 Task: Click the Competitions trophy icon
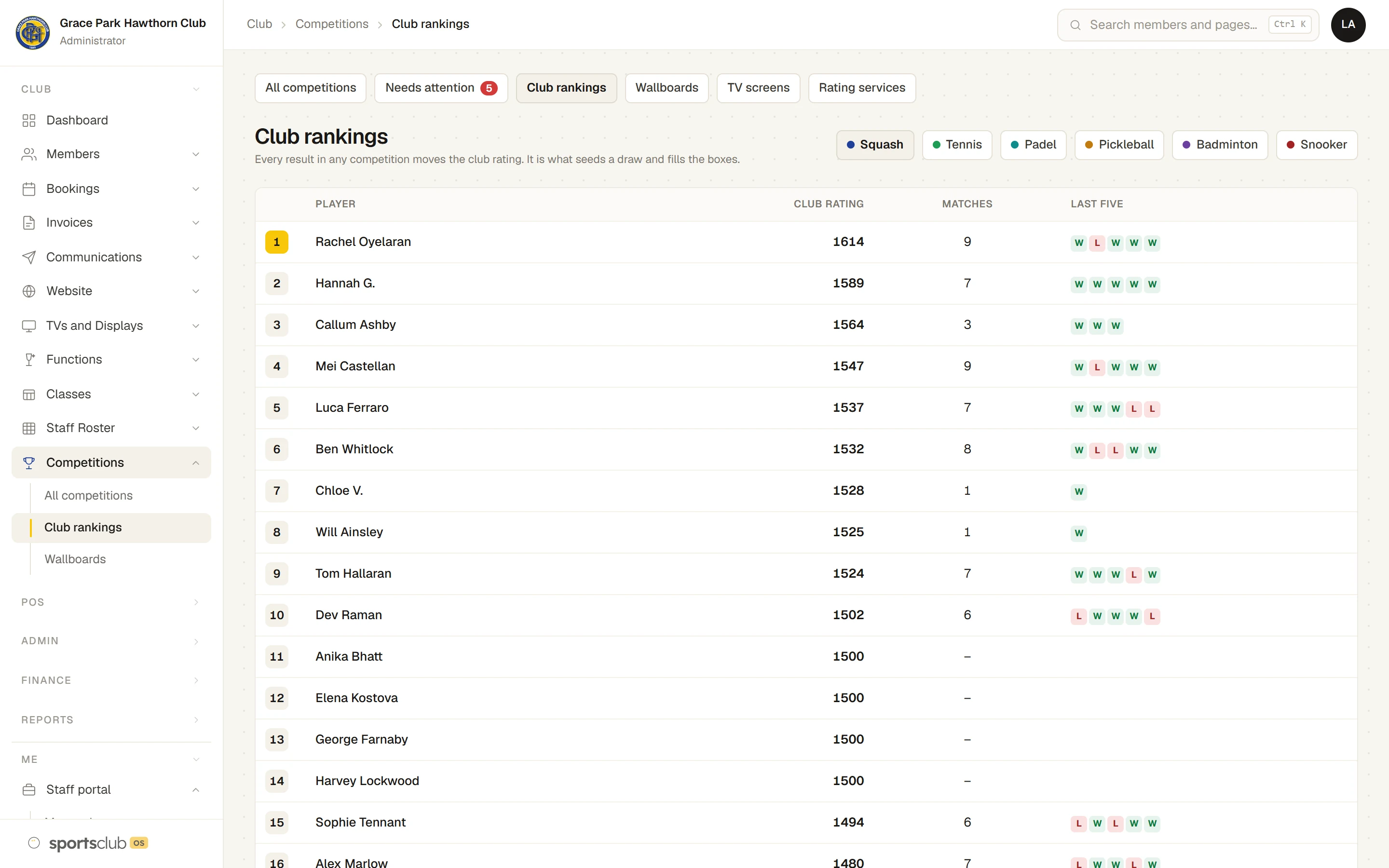tap(29, 462)
